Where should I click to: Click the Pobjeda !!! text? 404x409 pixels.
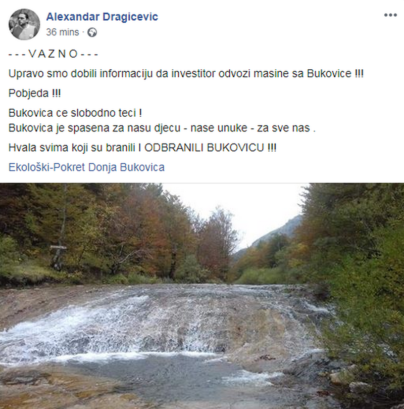35,93
